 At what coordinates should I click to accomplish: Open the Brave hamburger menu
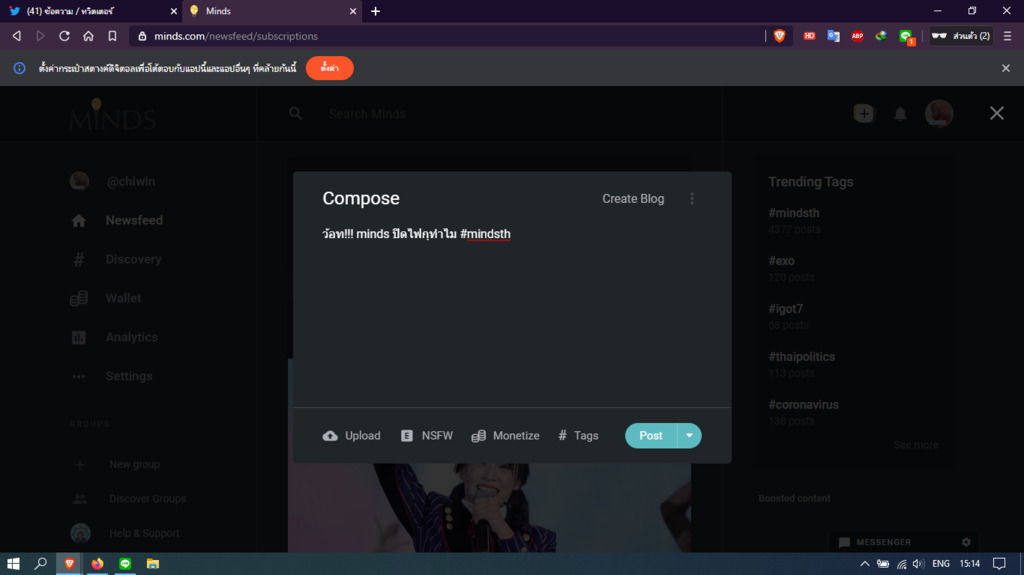tap(1007, 36)
